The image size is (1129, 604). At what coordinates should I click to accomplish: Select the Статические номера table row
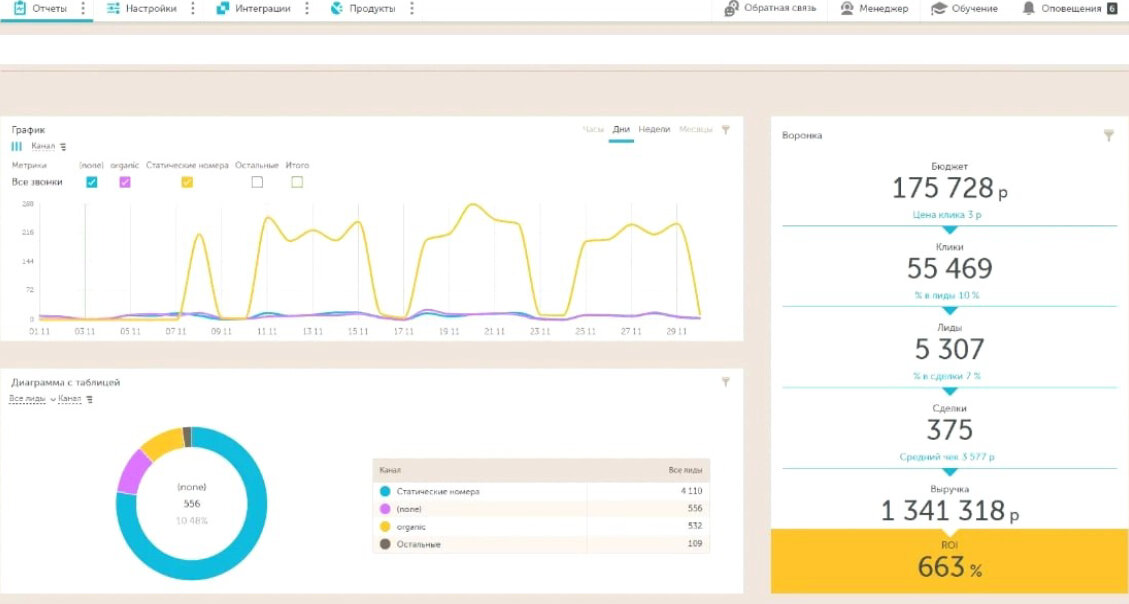pos(541,491)
